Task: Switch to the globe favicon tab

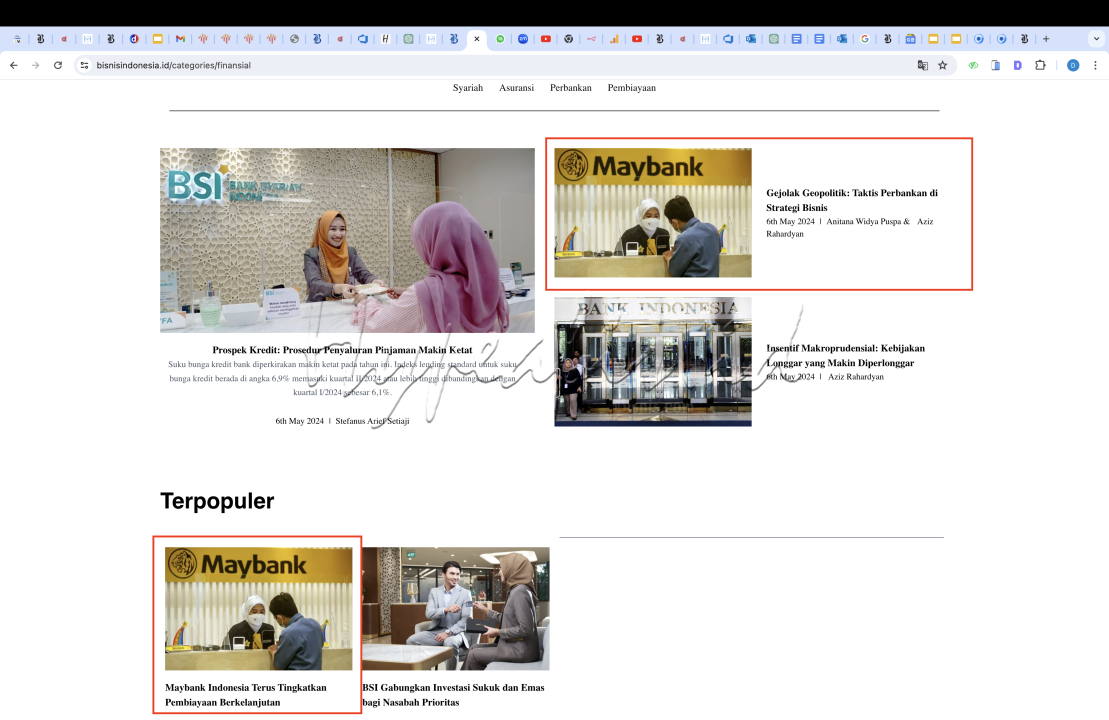Action: pyautogui.click(x=294, y=39)
